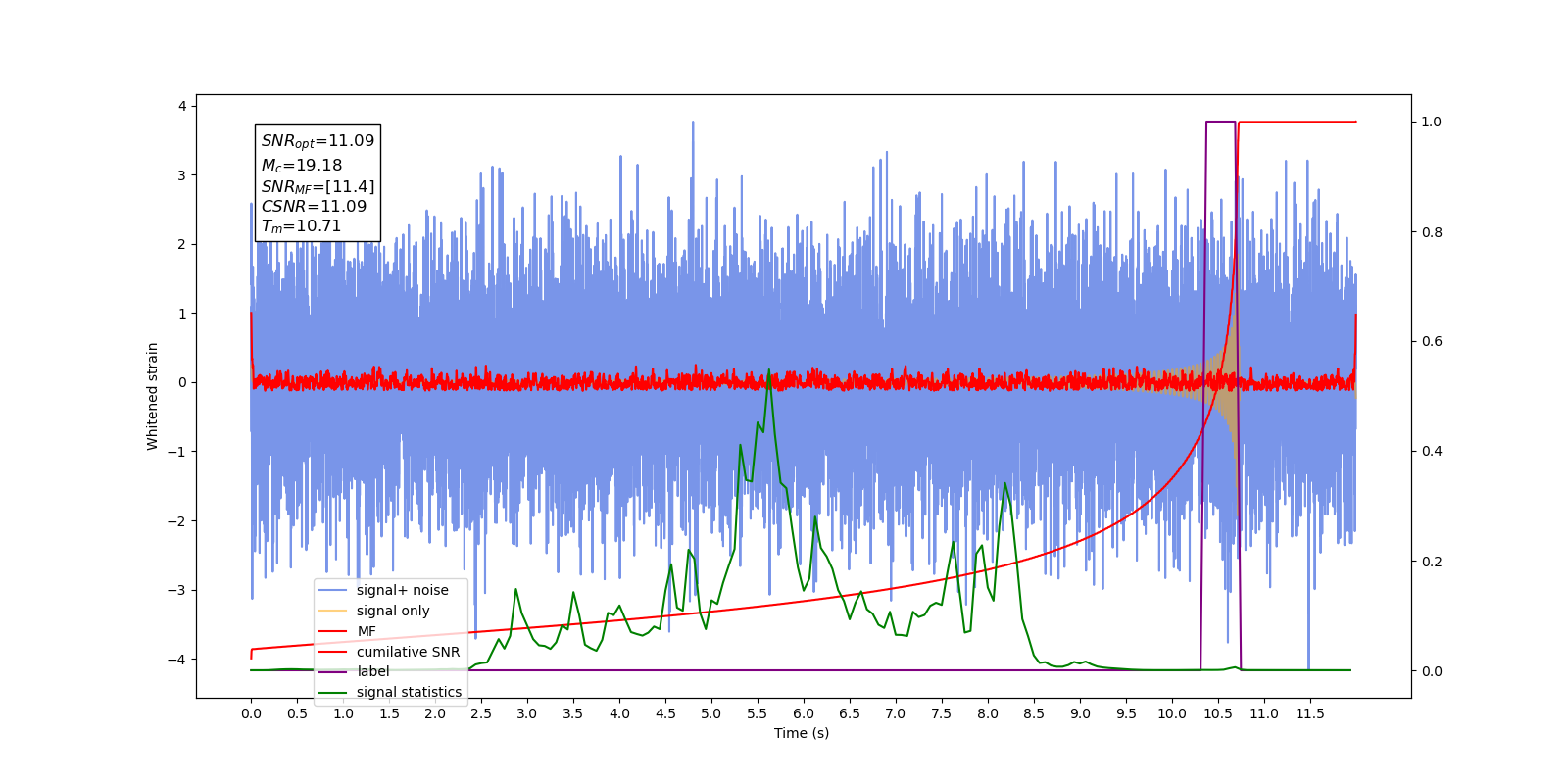Click the green legend line for signal statistics
The image size is (1568, 784).
point(333,692)
